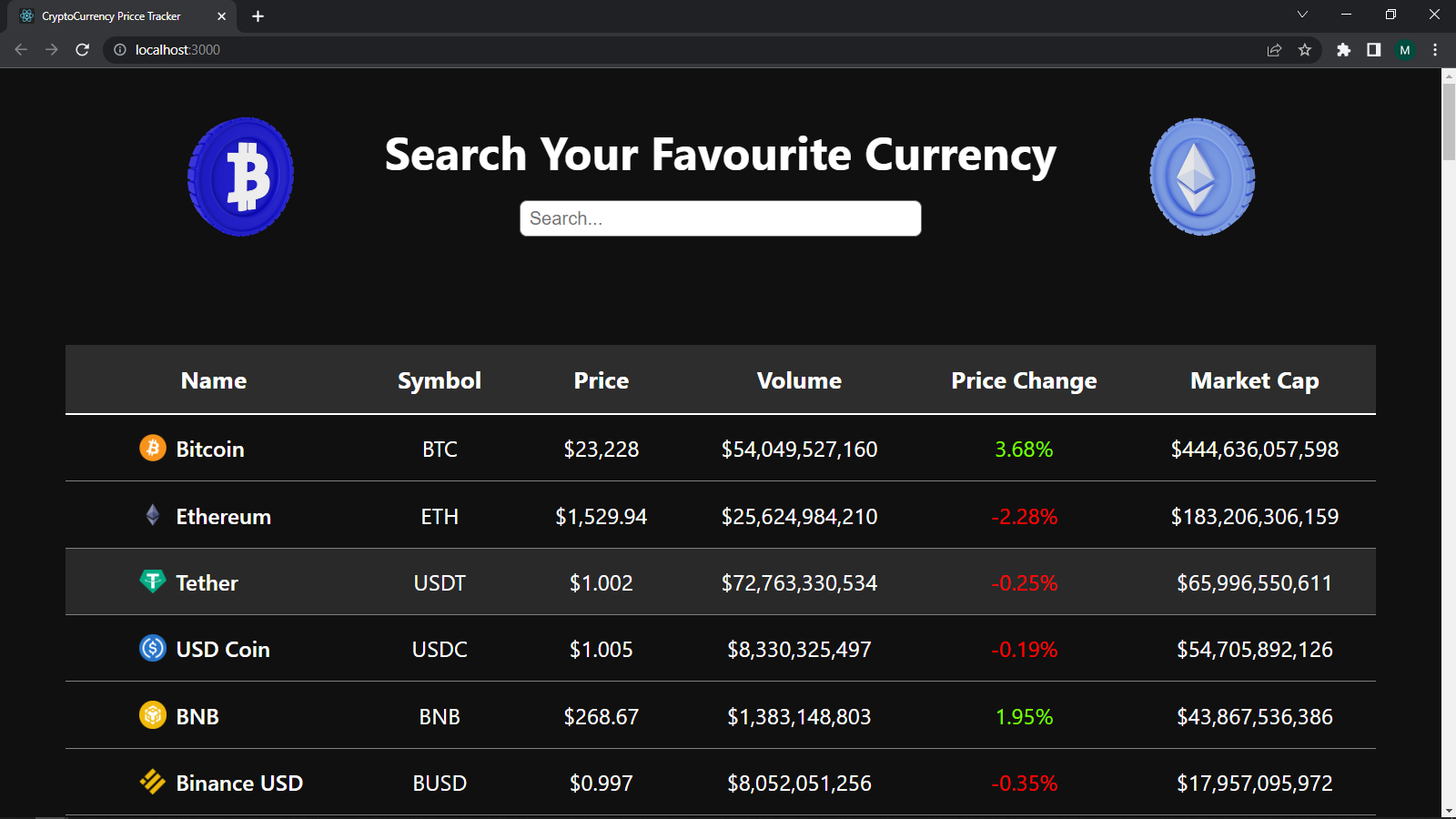1456x819 pixels.
Task: Click the BTC symbol cell
Action: [x=440, y=450]
